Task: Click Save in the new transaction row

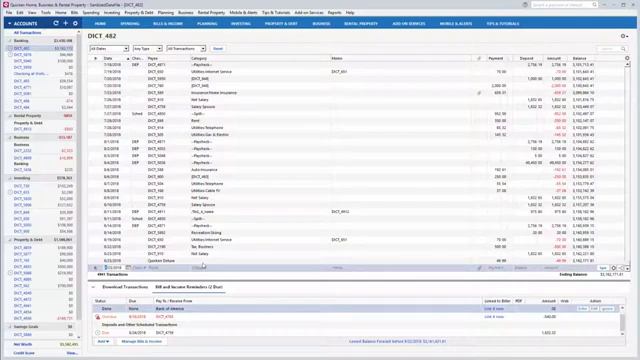Action: (603, 268)
